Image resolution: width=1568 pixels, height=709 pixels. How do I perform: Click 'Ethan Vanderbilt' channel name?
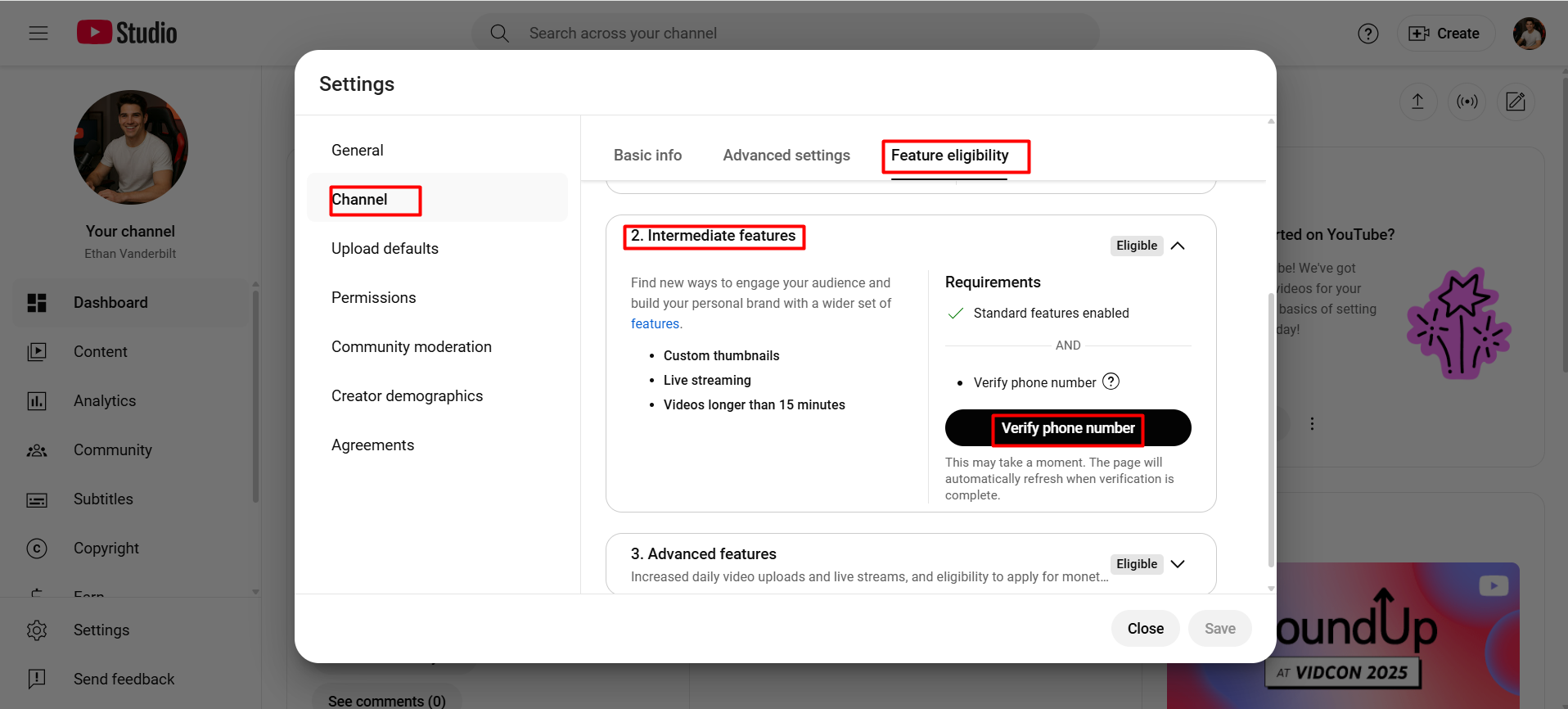click(x=130, y=254)
